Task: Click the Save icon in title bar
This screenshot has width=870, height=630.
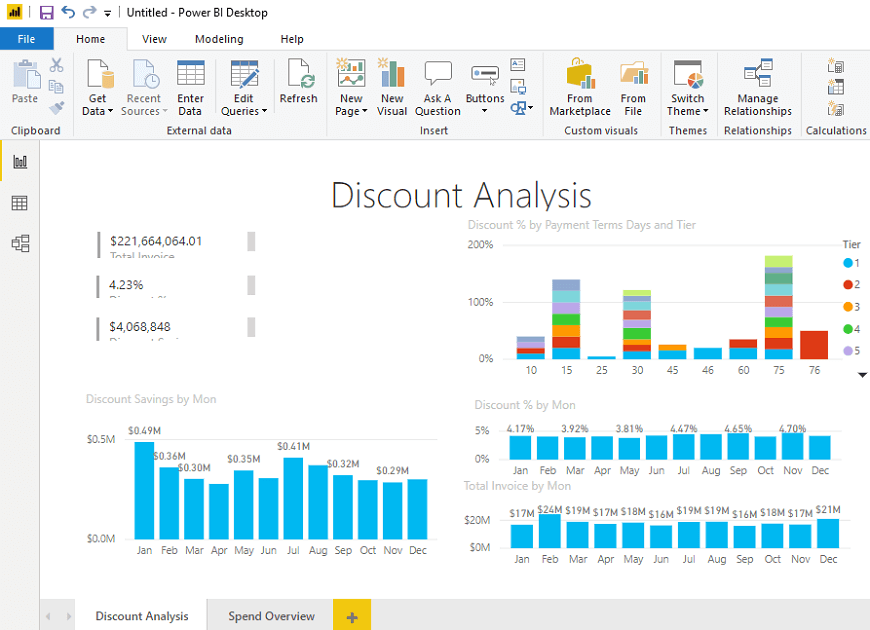Action: (46, 12)
